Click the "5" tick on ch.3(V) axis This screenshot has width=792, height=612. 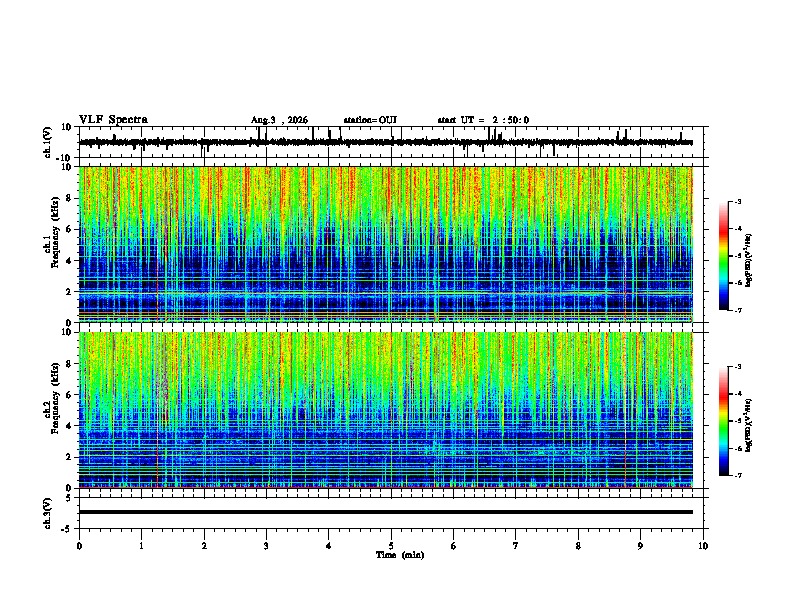pyautogui.click(x=69, y=498)
